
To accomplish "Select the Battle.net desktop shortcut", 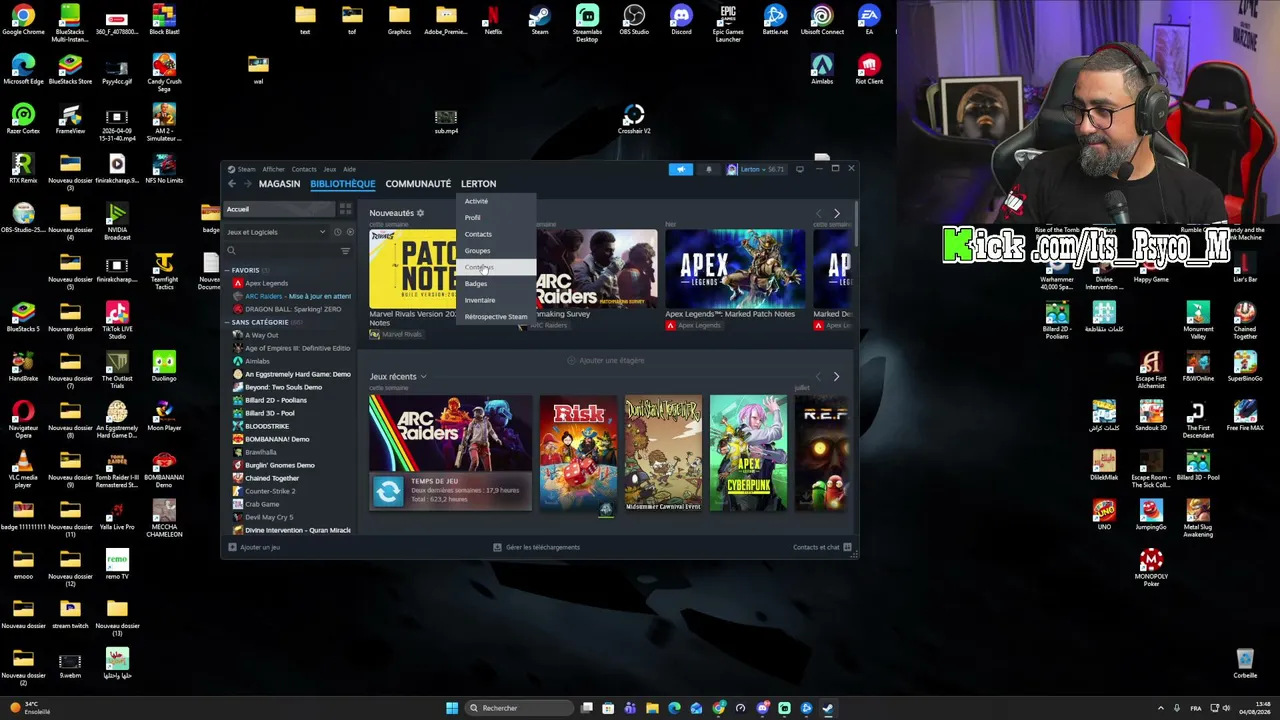I will pyautogui.click(x=775, y=20).
